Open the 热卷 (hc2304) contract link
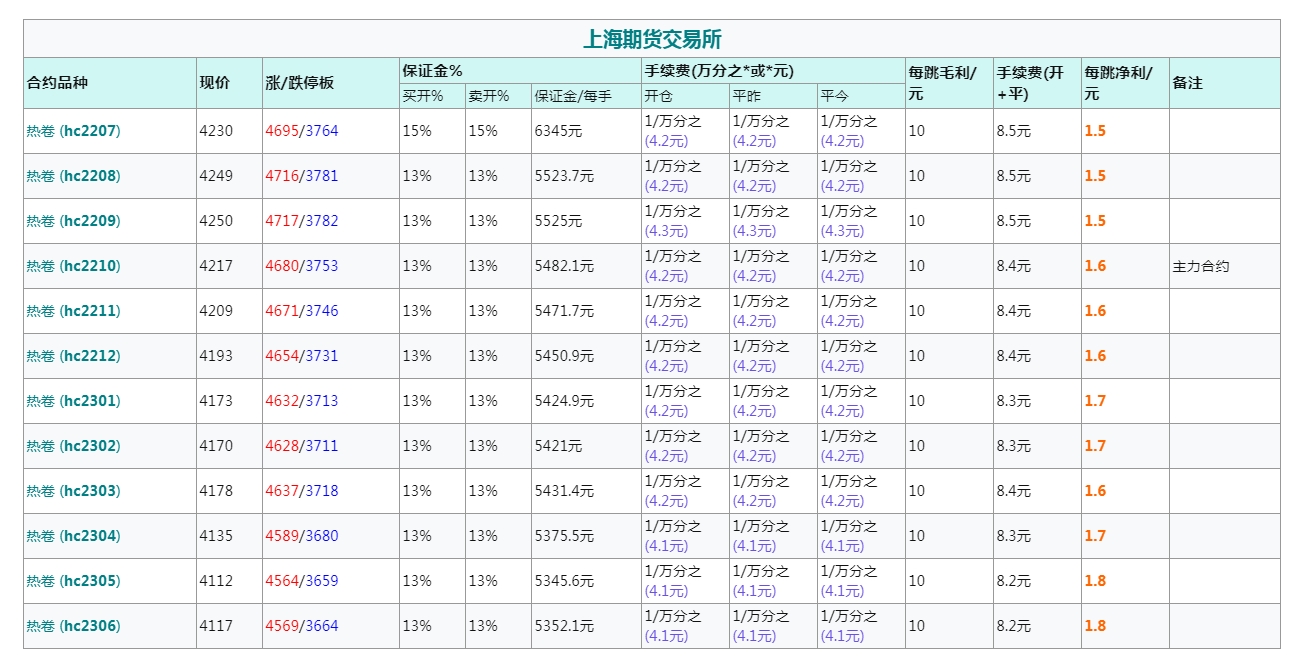 coord(73,536)
